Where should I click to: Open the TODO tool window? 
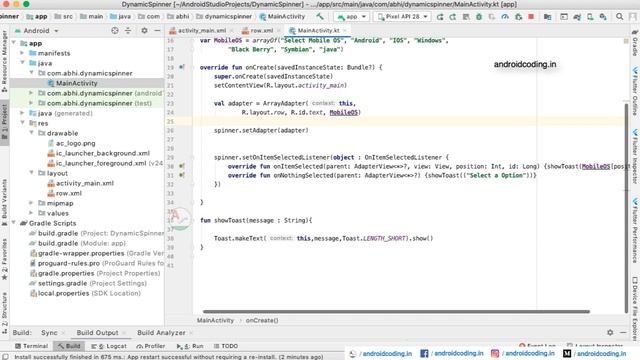coord(226,346)
